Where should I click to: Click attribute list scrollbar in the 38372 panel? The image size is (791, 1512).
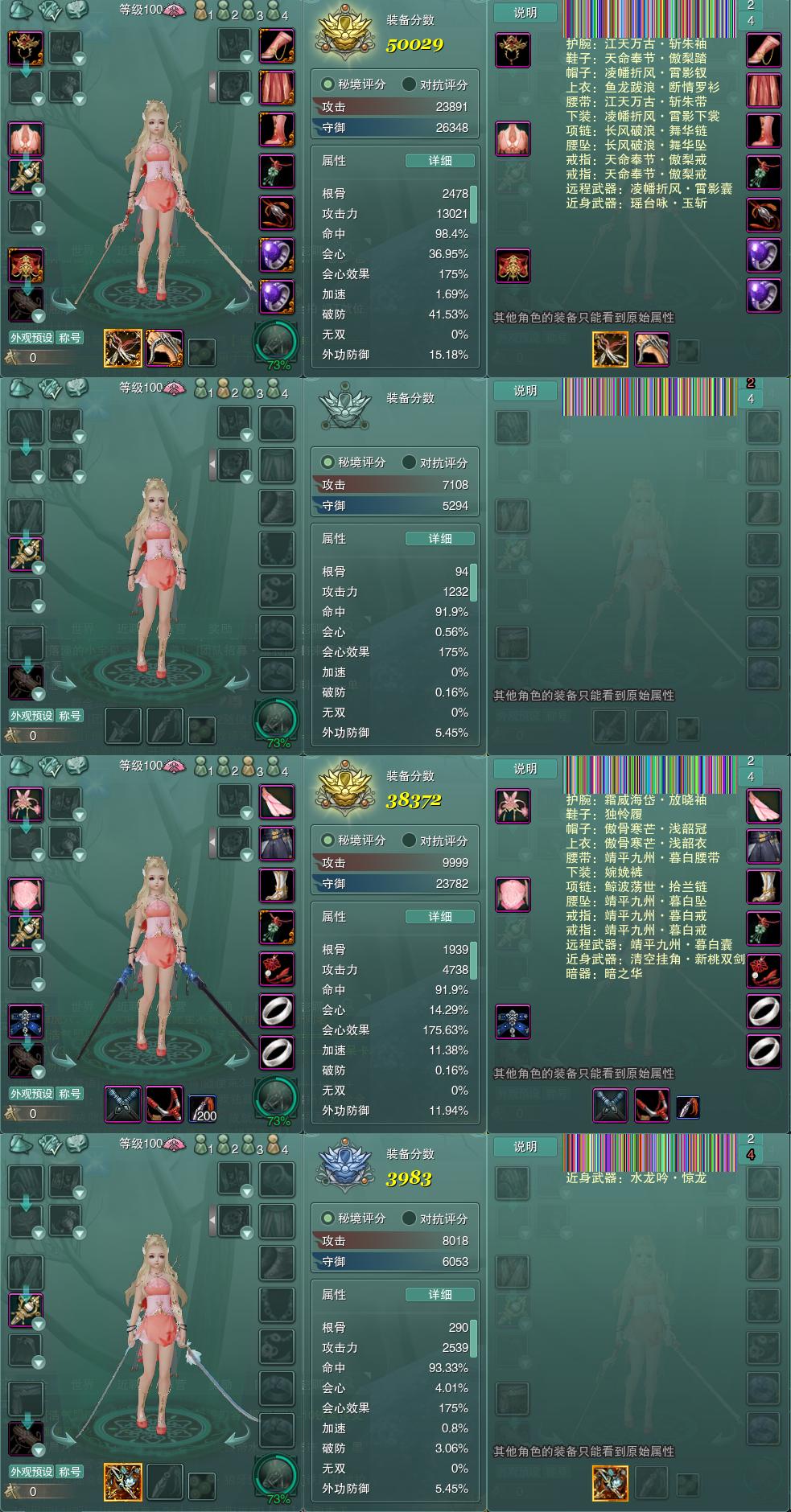click(x=474, y=960)
